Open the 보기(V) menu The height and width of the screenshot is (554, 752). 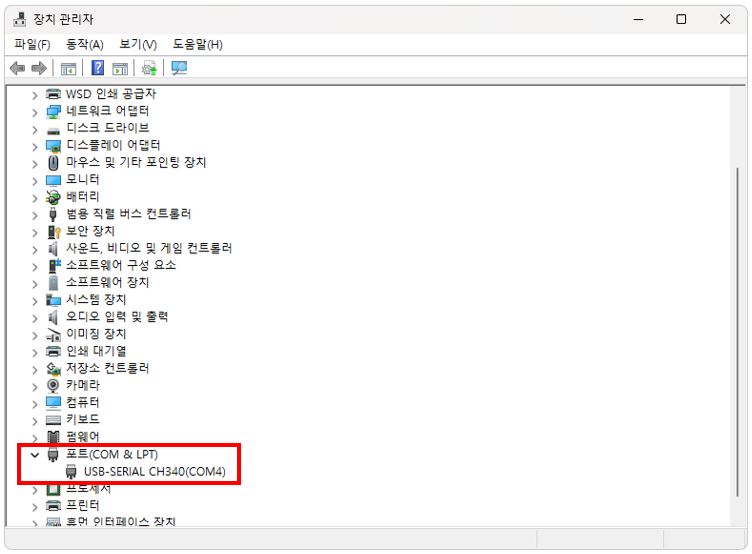coord(138,44)
